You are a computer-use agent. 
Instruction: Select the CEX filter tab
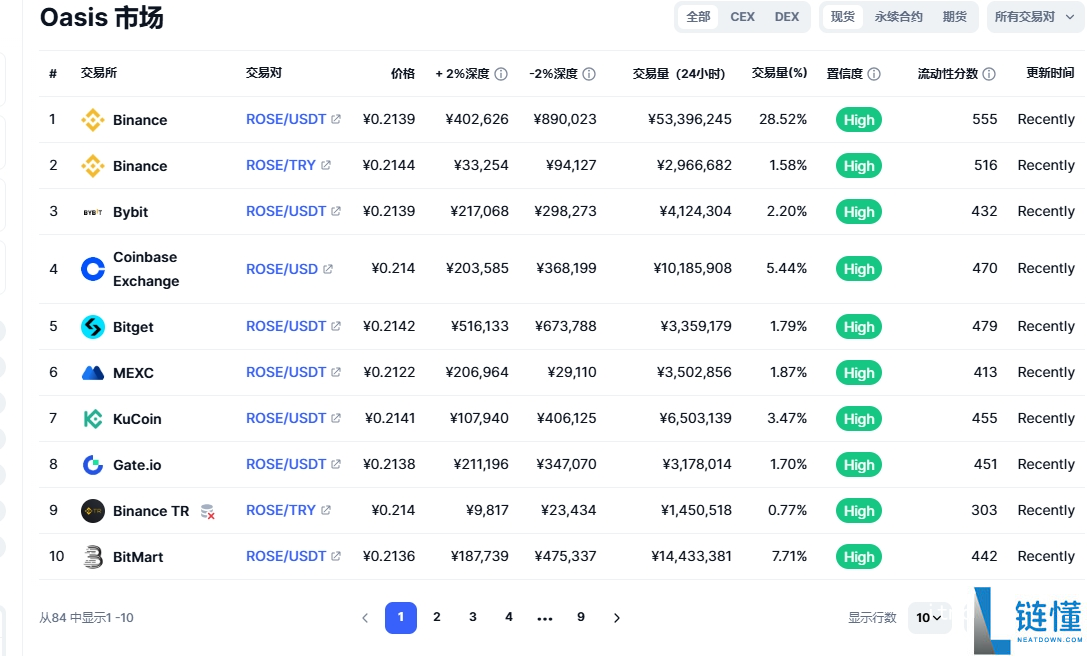tap(742, 17)
